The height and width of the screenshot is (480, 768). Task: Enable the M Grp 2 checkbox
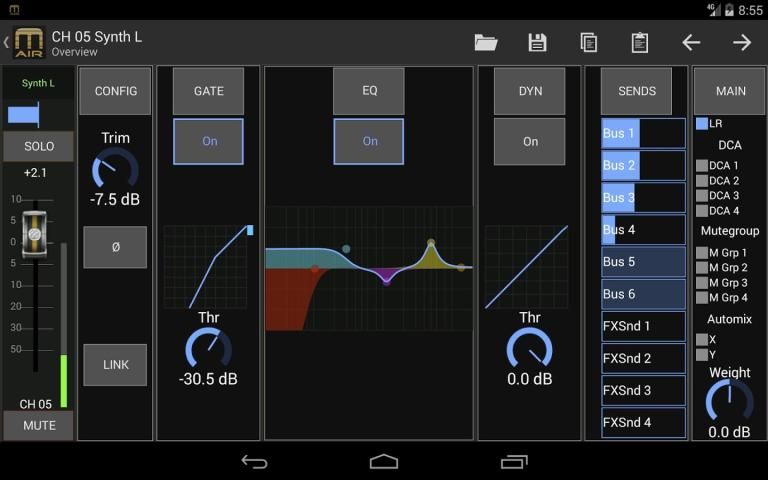click(x=702, y=268)
